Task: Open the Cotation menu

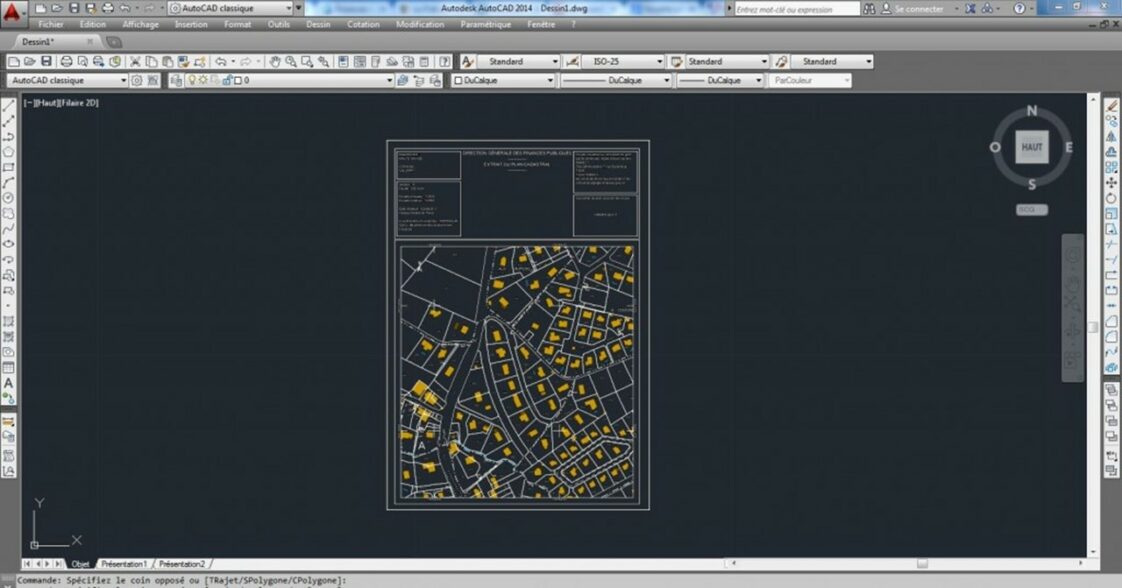Action: 363,24
